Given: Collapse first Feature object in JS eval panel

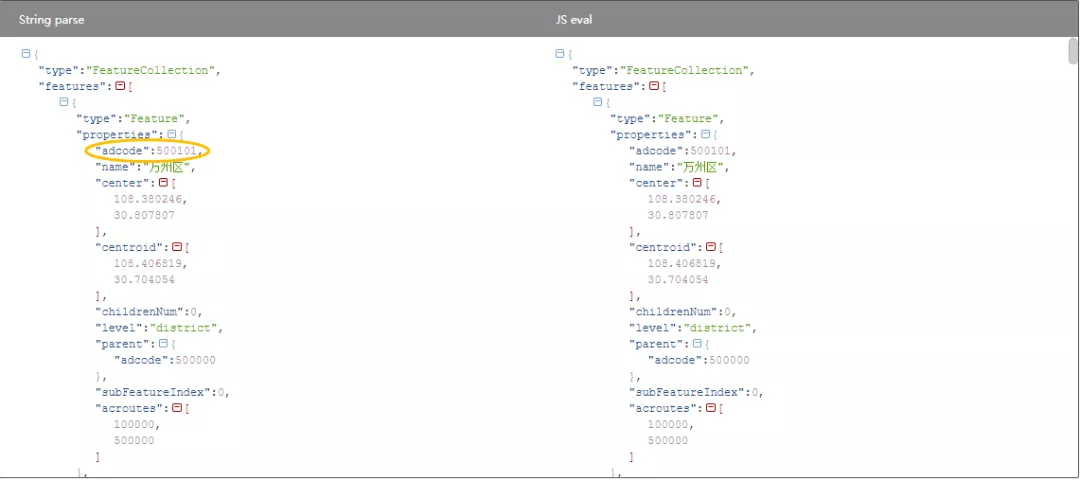Looking at the screenshot, I should [598, 102].
